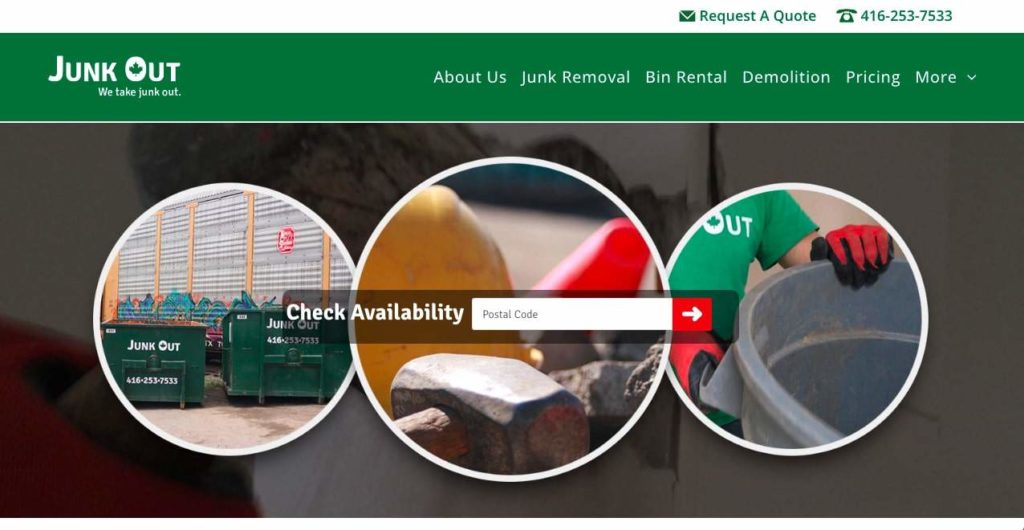This screenshot has width=1024, height=530.
Task: Expand the More menu chevron
Action: pos(971,77)
